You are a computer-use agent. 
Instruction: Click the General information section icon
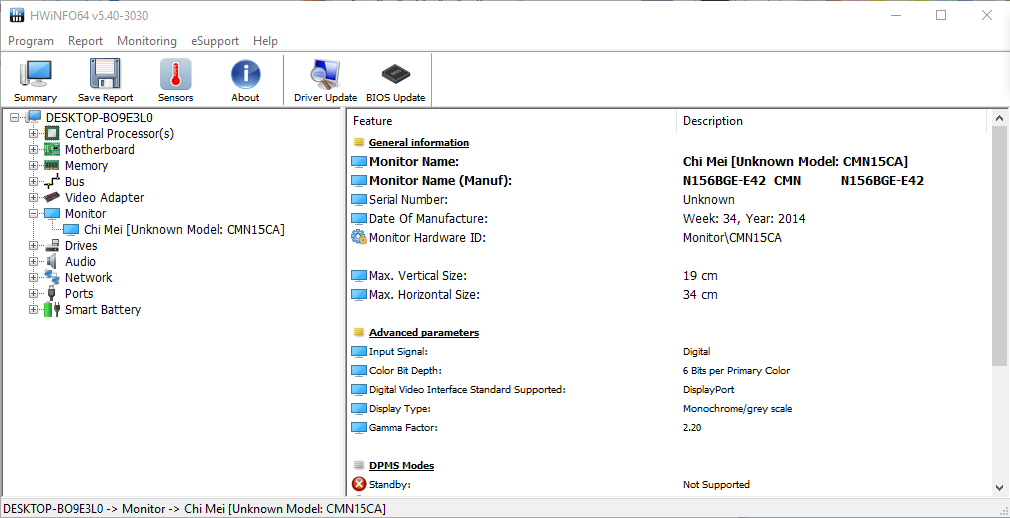[x=359, y=142]
